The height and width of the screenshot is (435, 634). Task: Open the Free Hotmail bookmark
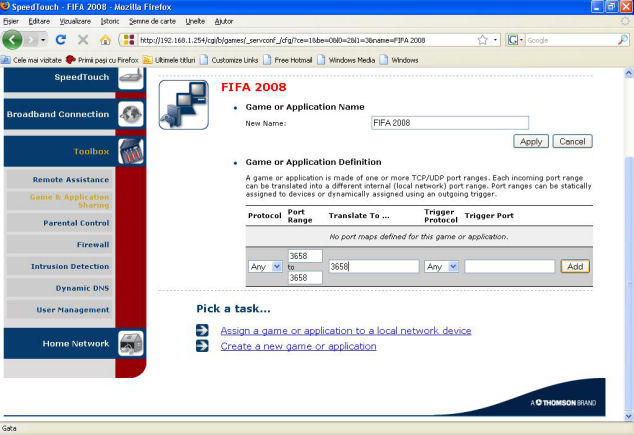coord(288,60)
